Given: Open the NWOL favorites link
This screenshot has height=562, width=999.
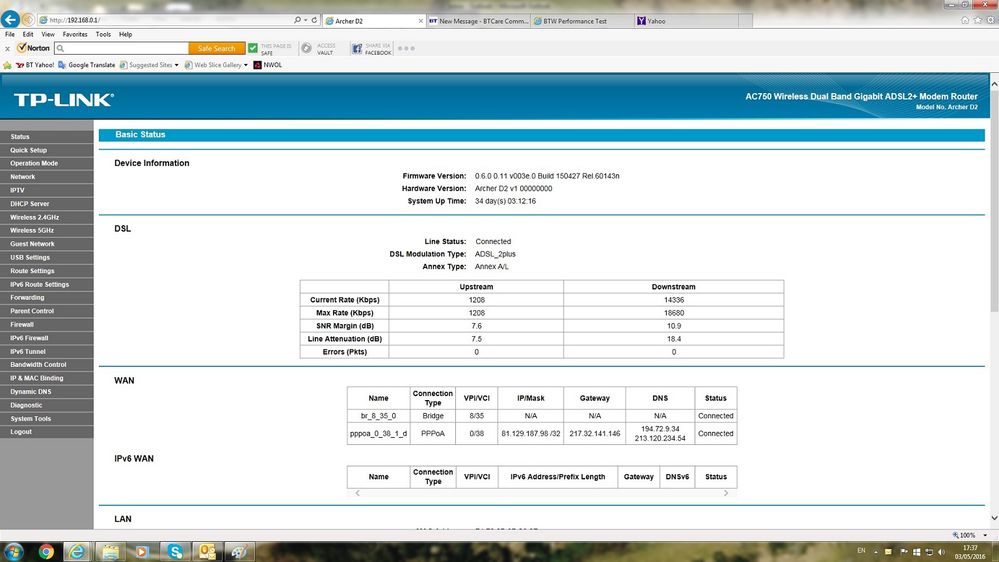Looking at the screenshot, I should 268,65.
